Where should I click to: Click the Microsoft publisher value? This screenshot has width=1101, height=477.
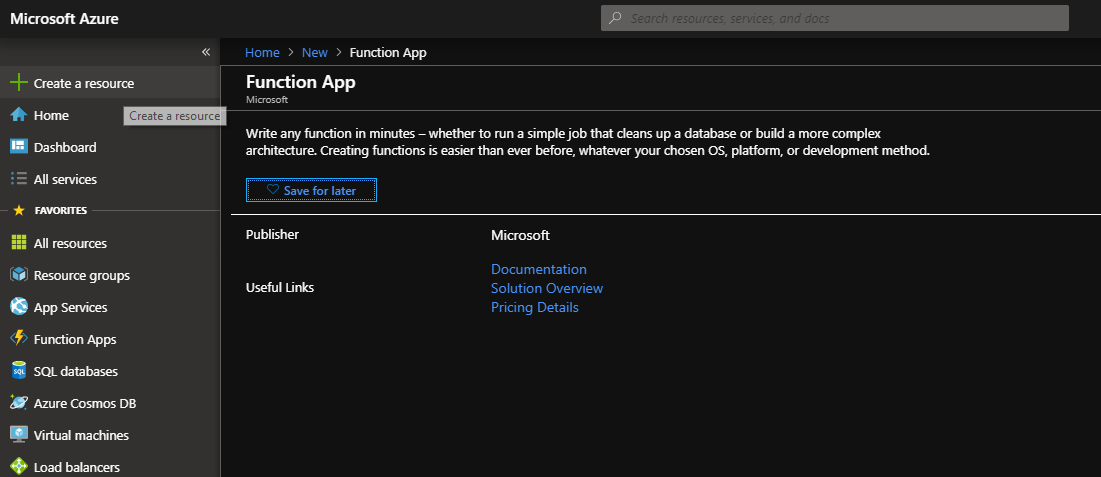(520, 235)
